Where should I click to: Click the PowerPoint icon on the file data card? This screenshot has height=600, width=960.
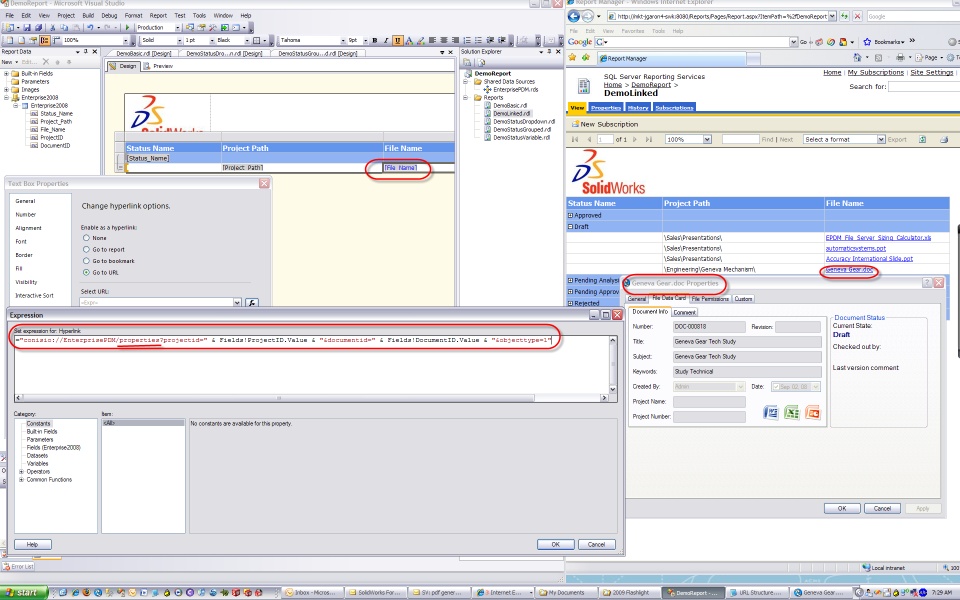pos(812,413)
